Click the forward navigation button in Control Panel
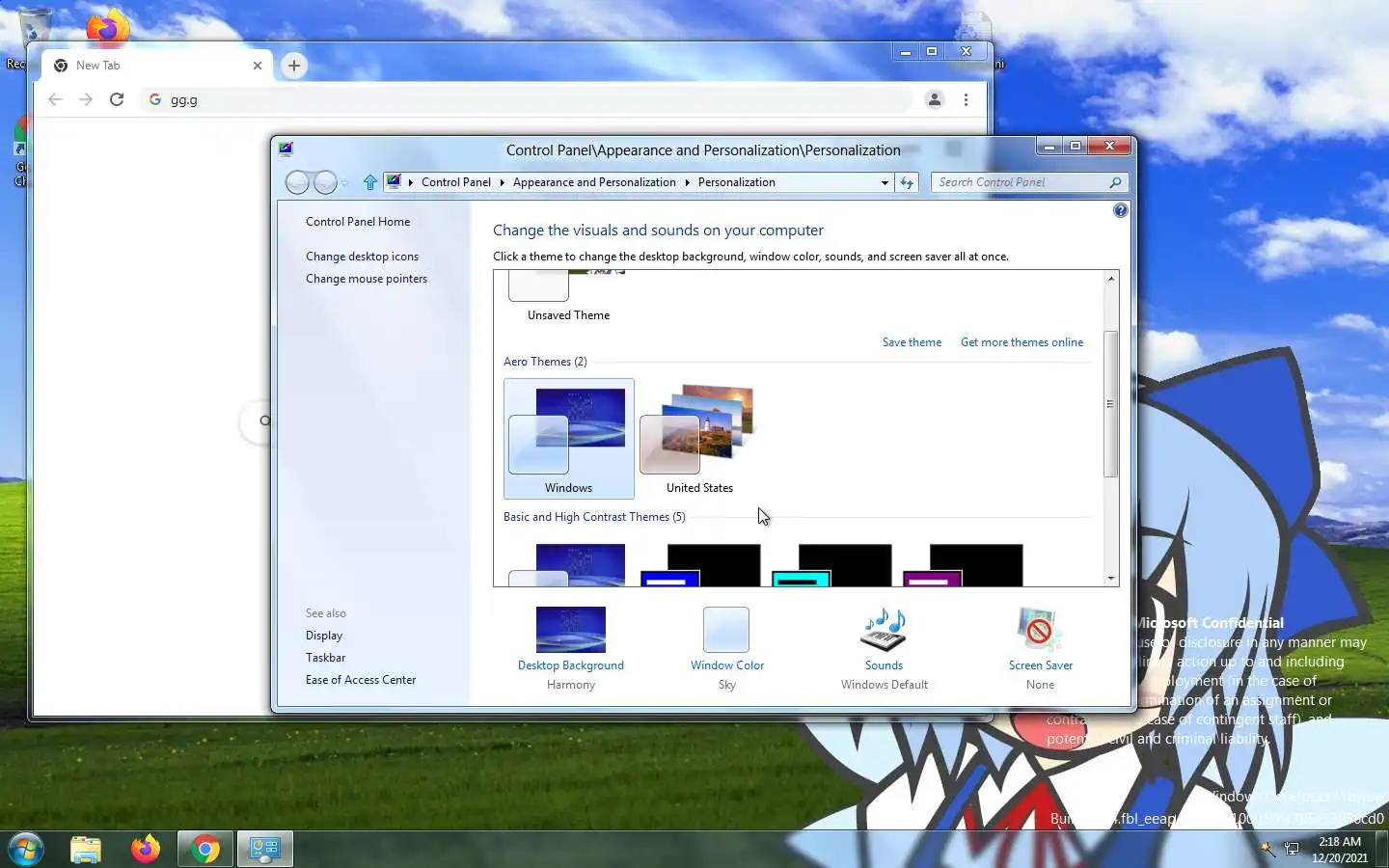Screen dimensions: 1389x868 325,182
